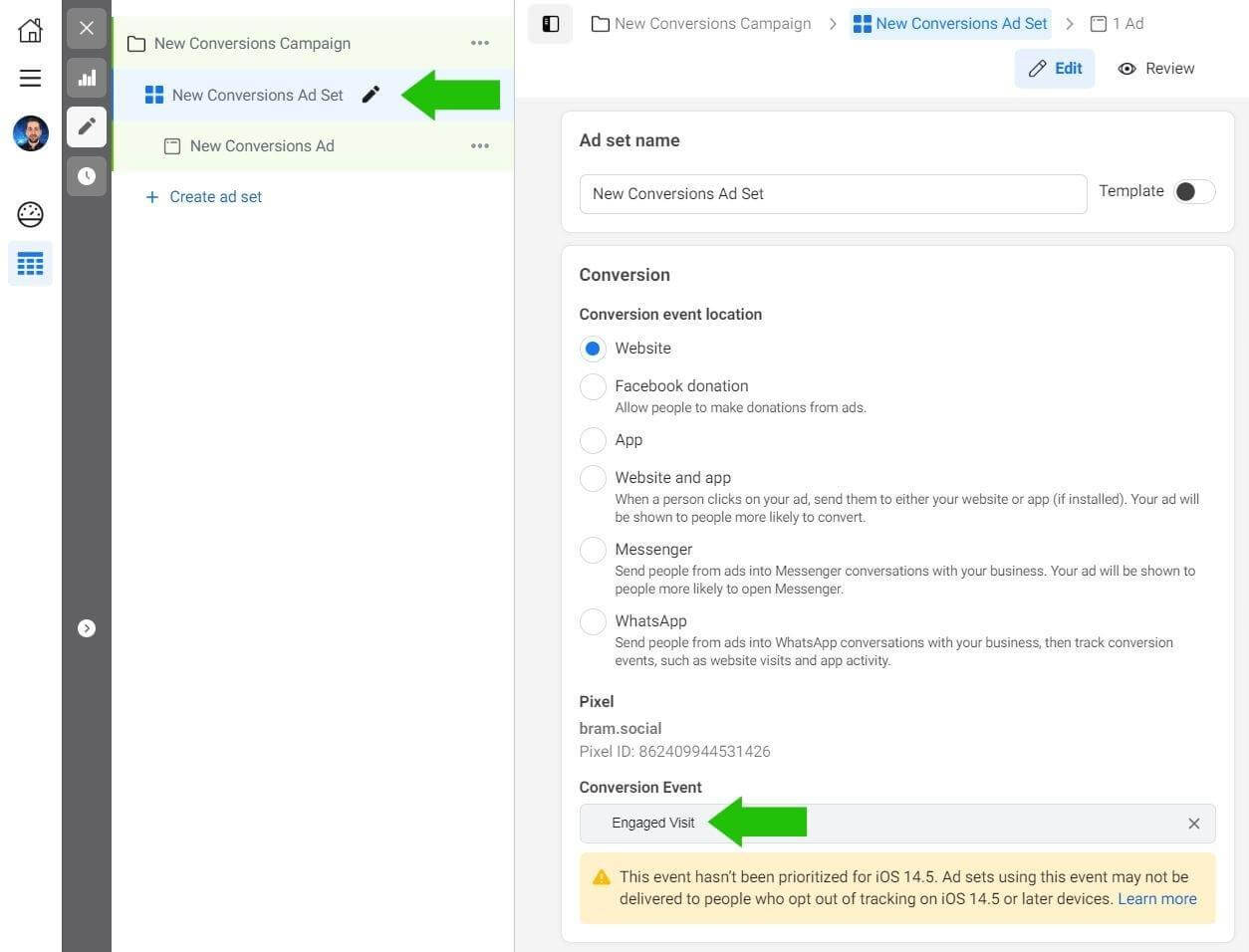Select the Facebook donation radio button
The width and height of the screenshot is (1249, 952).
point(593,386)
